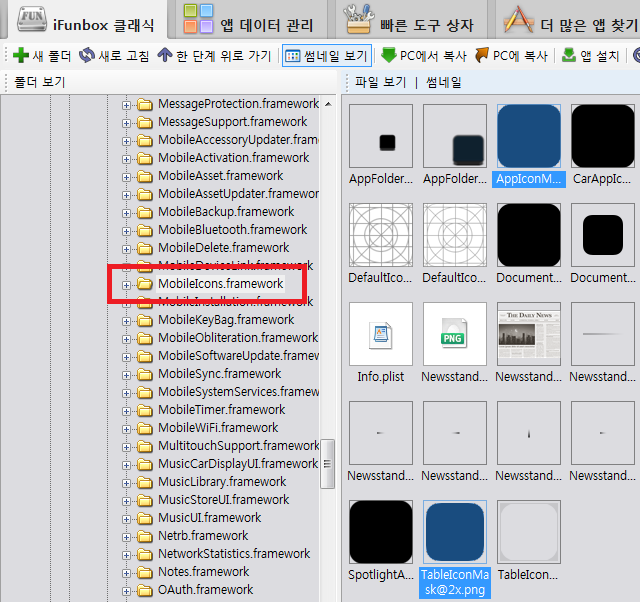Viewport: 640px width, 602px height.
Task: Select the AppIconM... blue thumbnail
Action: click(x=529, y=136)
